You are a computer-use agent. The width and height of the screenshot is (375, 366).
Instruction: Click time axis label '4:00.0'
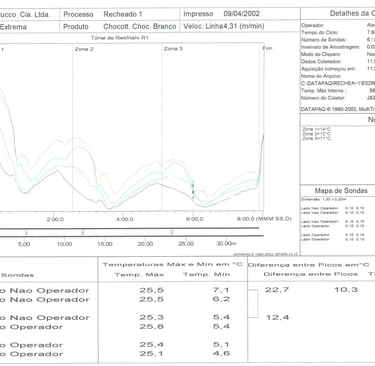pos(125,219)
